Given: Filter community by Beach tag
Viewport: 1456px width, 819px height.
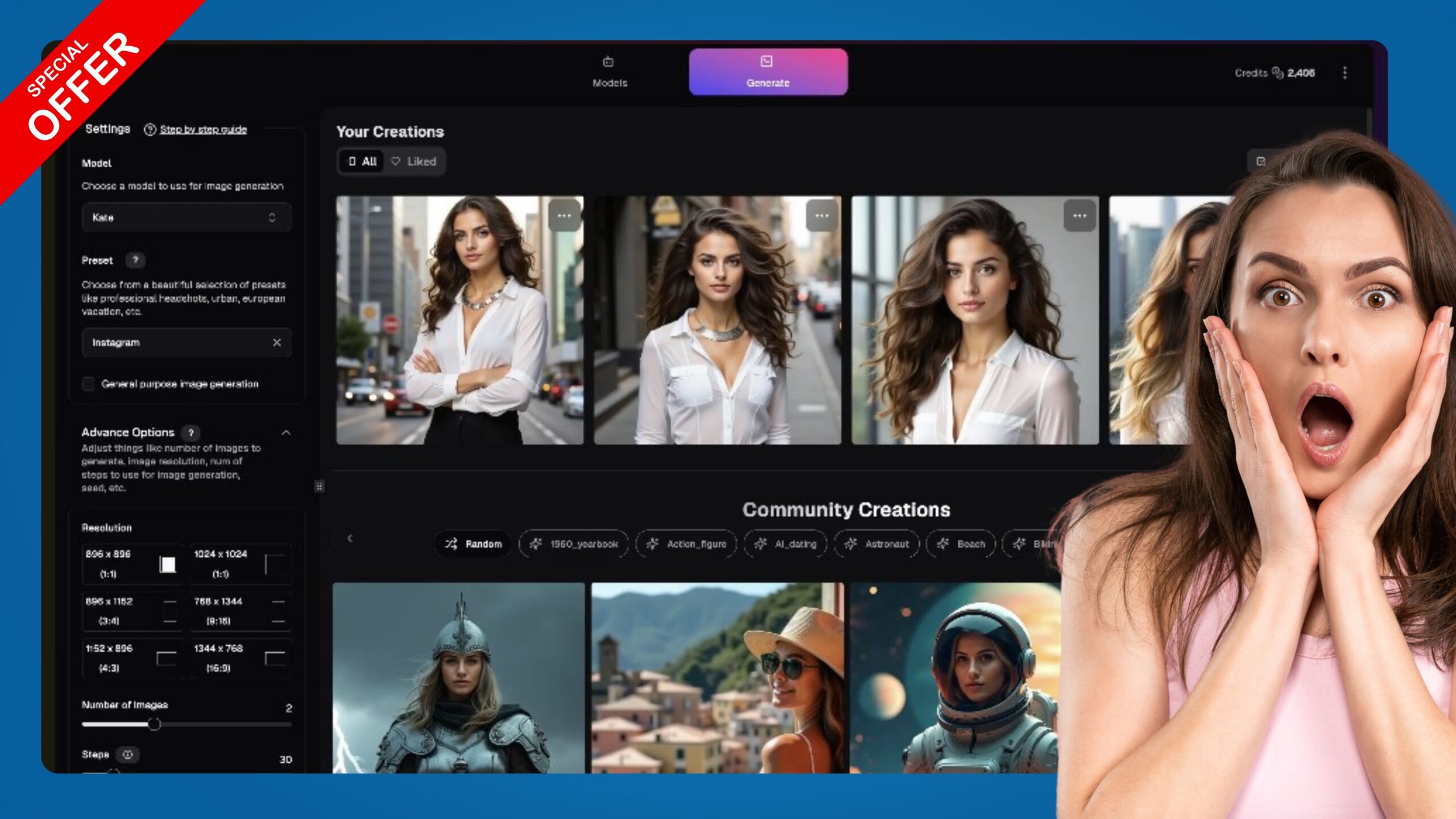Looking at the screenshot, I should pyautogui.click(x=961, y=544).
